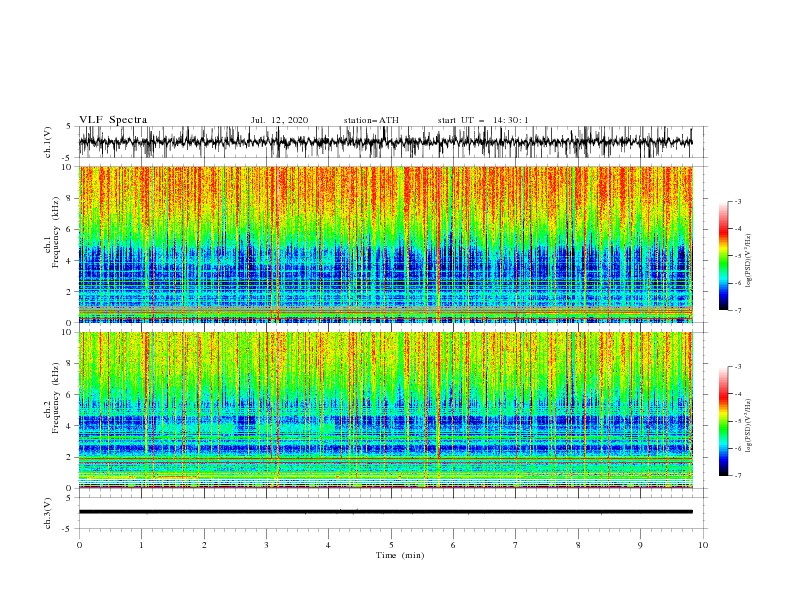Select the date text "Jul. 12, 2020"
Screen dimensions: 792x612
click(x=279, y=120)
